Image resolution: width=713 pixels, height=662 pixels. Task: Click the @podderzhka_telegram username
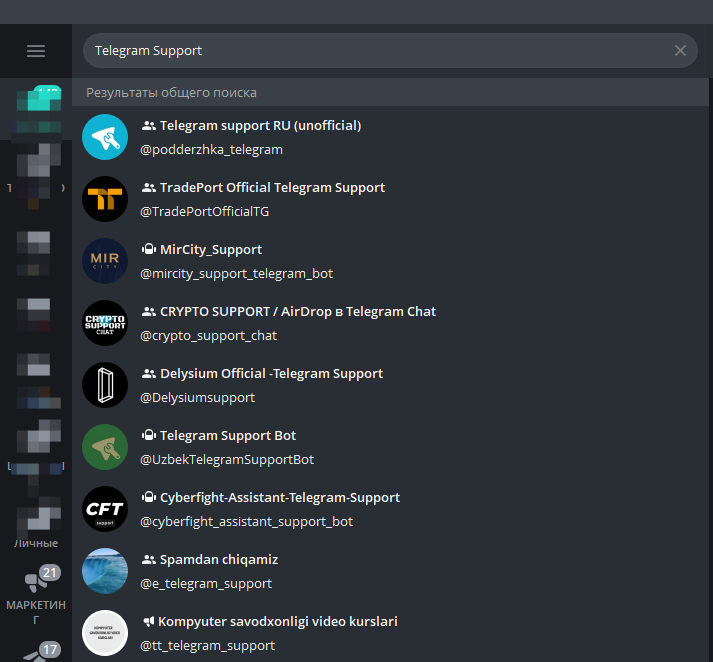(211, 150)
